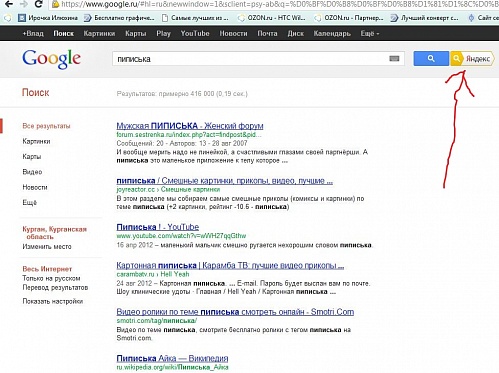Screen dimensions: 499x373
Task: Click the browser back arrow
Action: point(8,4)
